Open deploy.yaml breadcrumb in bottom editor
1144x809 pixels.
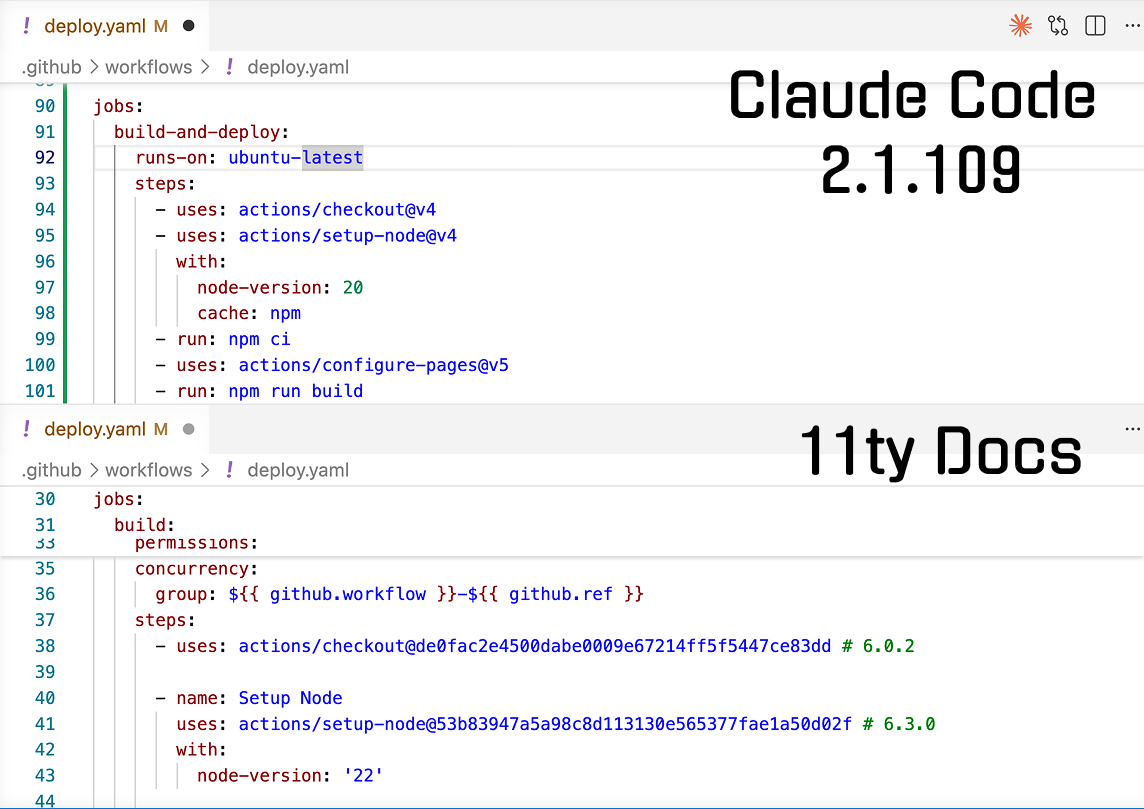pyautogui.click(x=298, y=471)
